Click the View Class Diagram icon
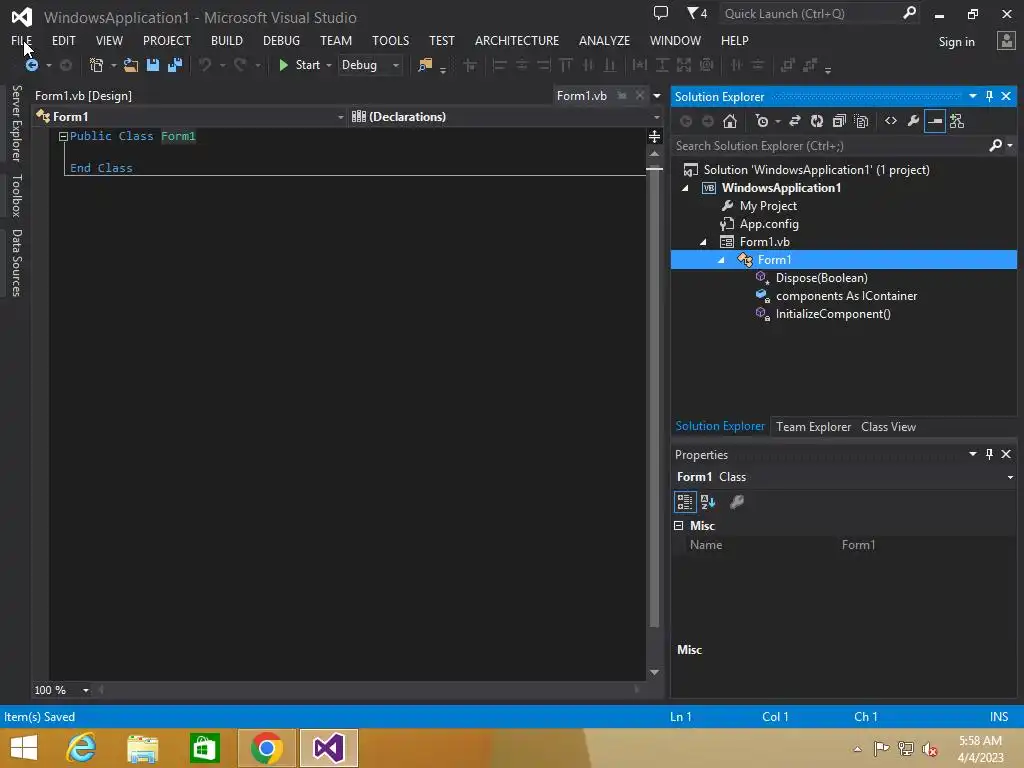 [957, 121]
